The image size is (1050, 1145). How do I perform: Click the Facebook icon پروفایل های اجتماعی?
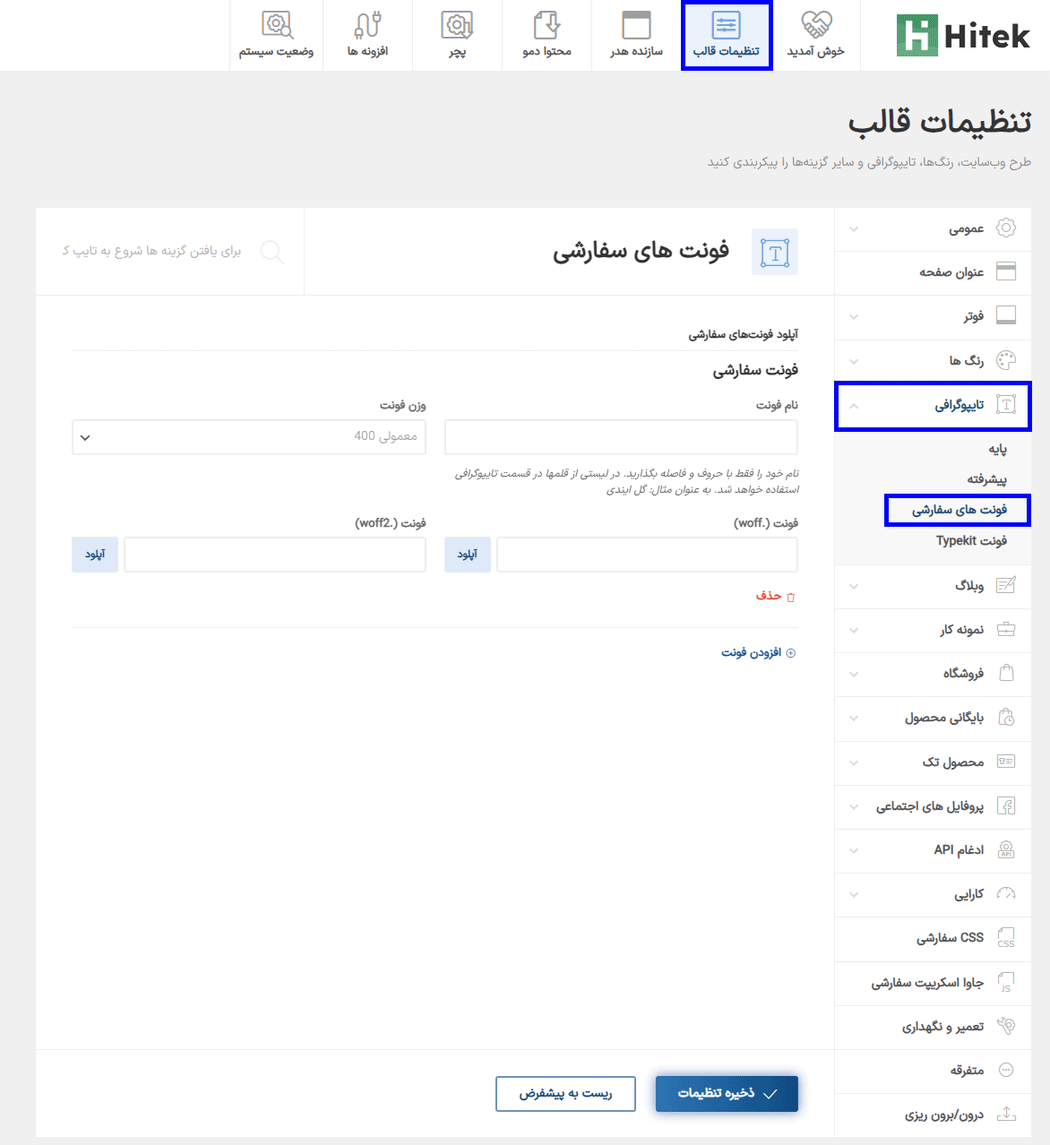pyautogui.click(x=1006, y=806)
